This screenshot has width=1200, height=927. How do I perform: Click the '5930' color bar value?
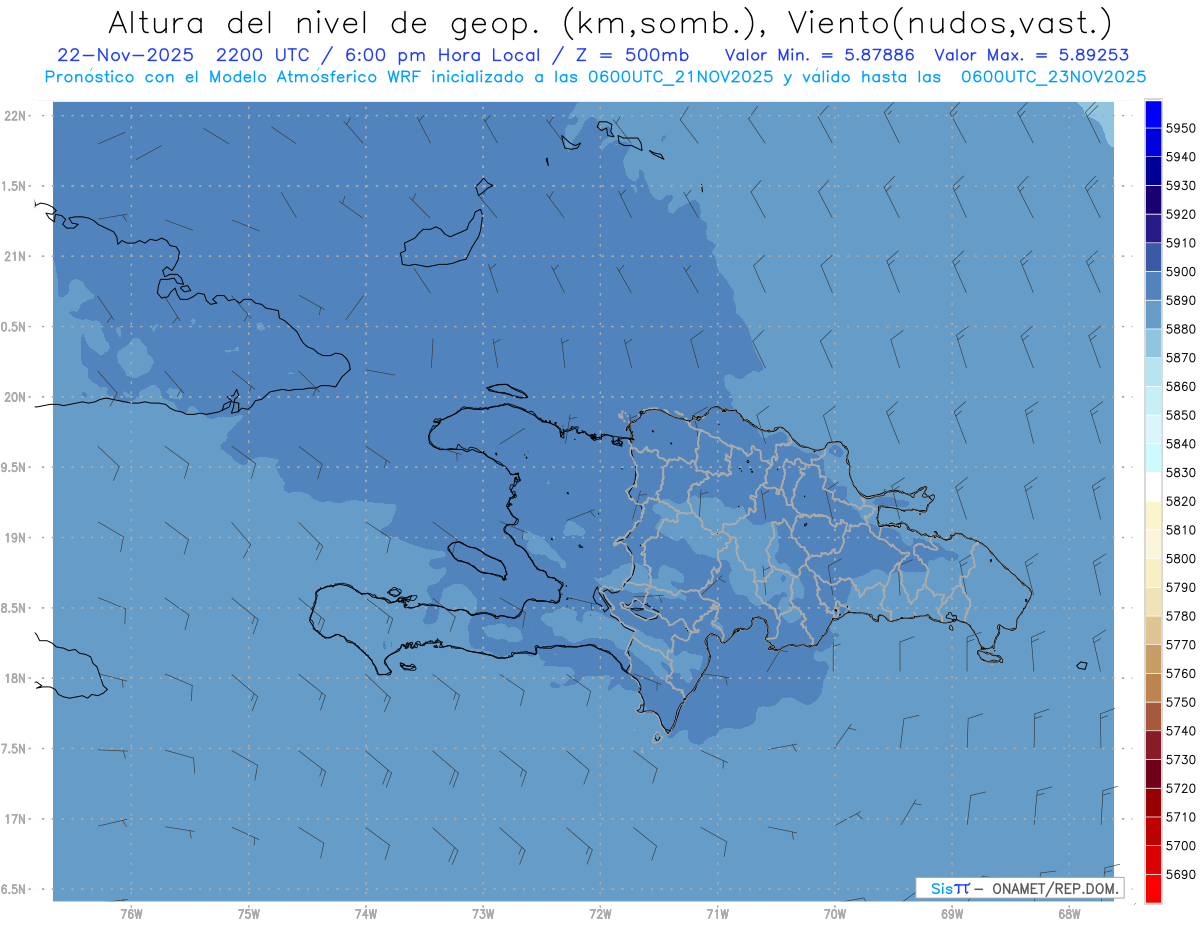point(1181,186)
